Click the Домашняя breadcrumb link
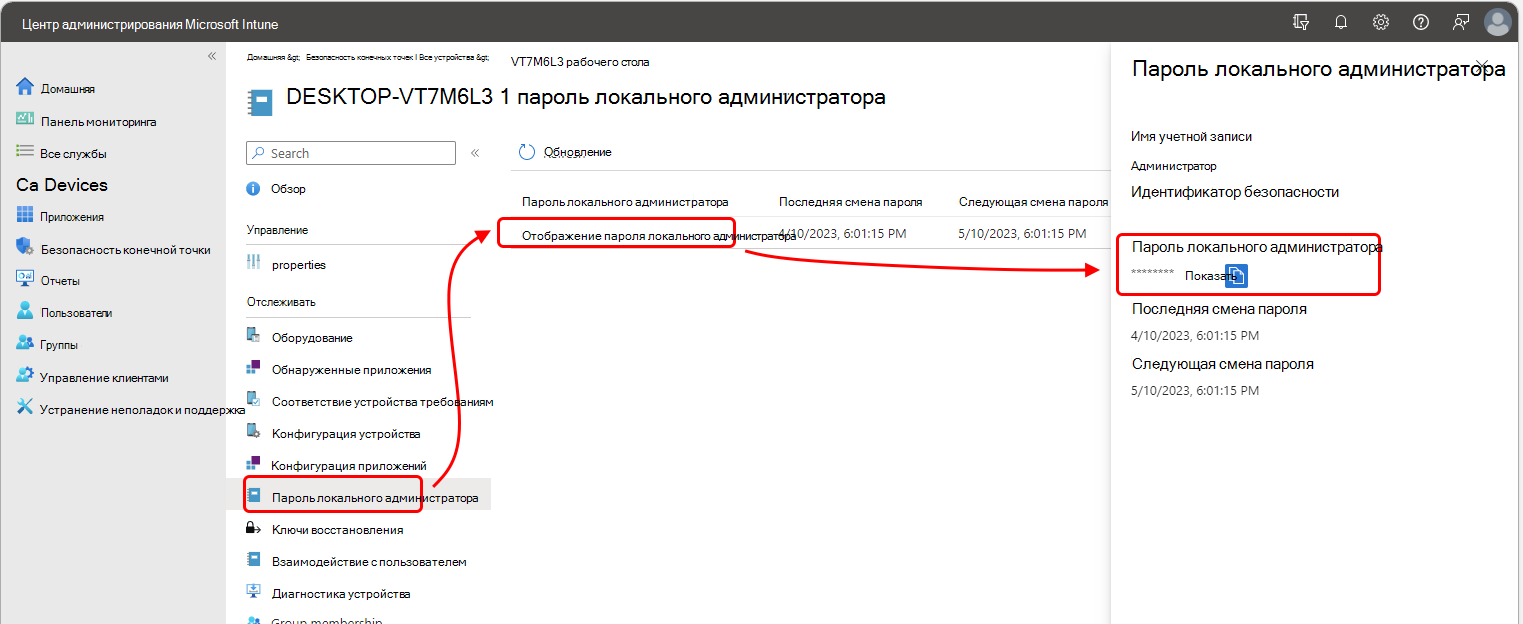The image size is (1523, 624). click(272, 58)
